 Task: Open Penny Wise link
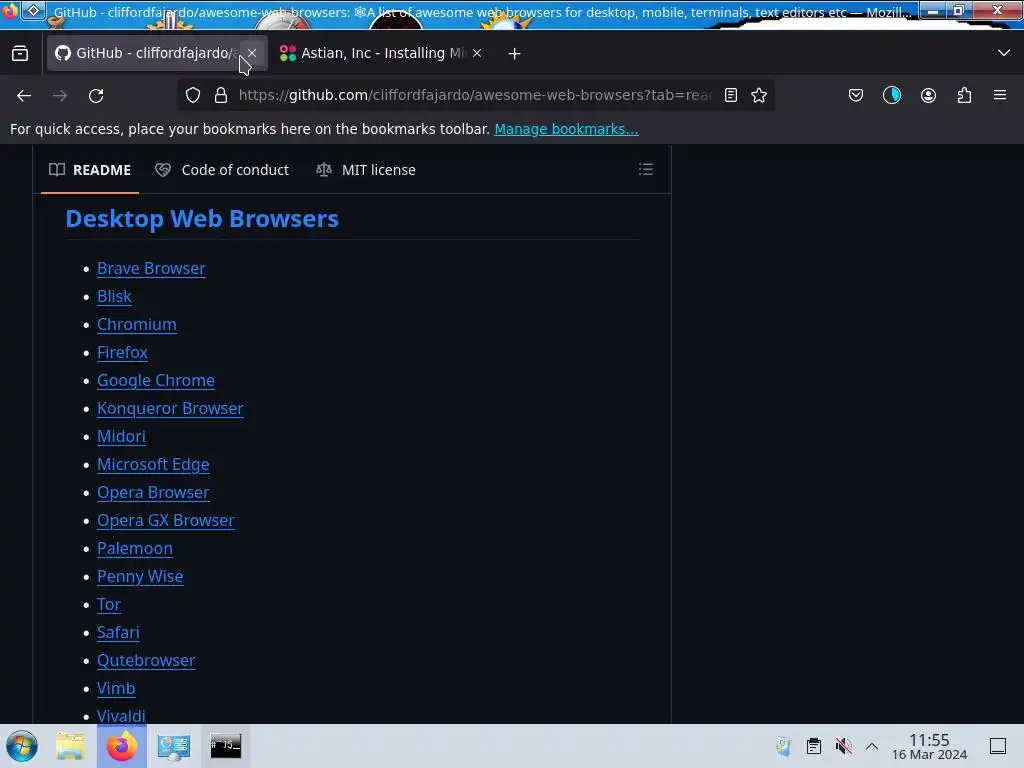click(140, 577)
